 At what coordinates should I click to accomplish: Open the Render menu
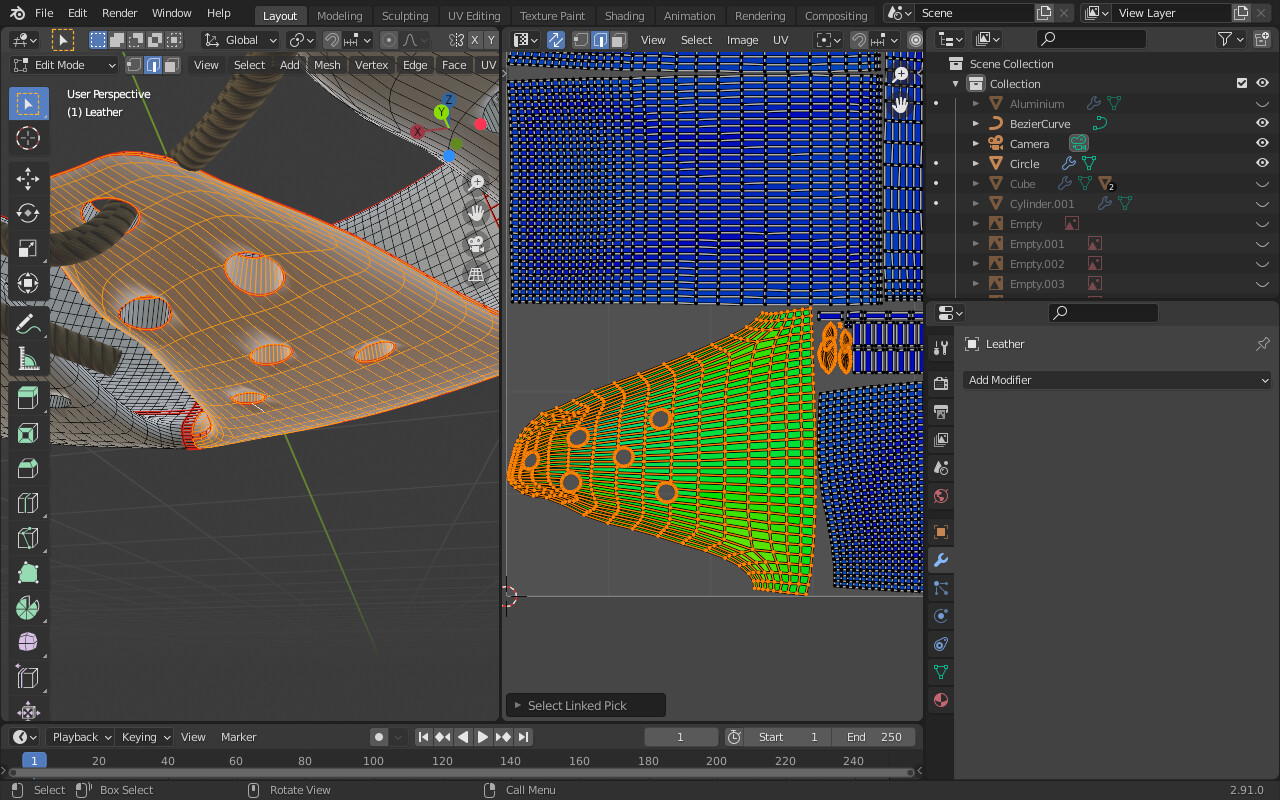click(119, 13)
